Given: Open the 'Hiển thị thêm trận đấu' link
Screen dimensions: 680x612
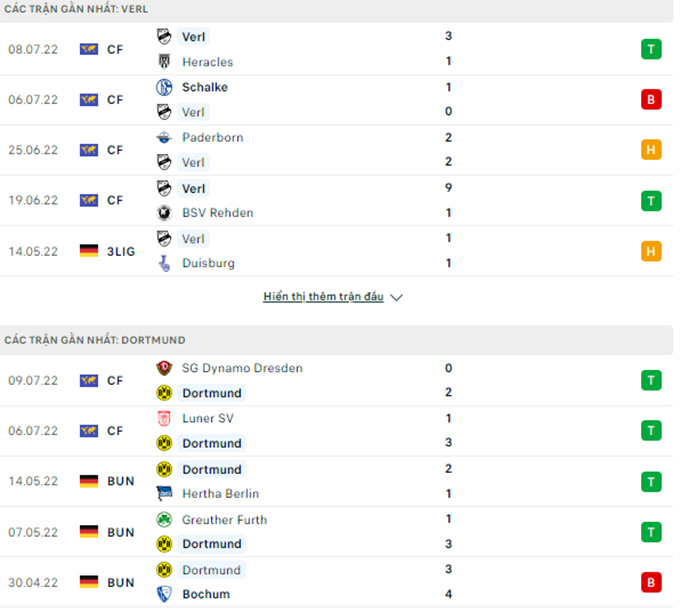Looking at the screenshot, I should coord(325,298).
